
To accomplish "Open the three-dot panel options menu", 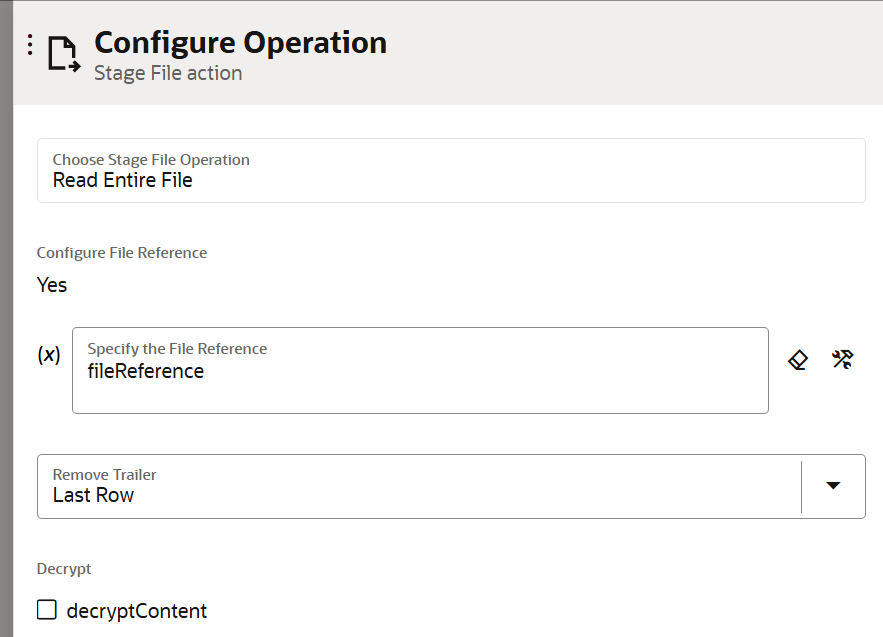I will [x=30, y=44].
